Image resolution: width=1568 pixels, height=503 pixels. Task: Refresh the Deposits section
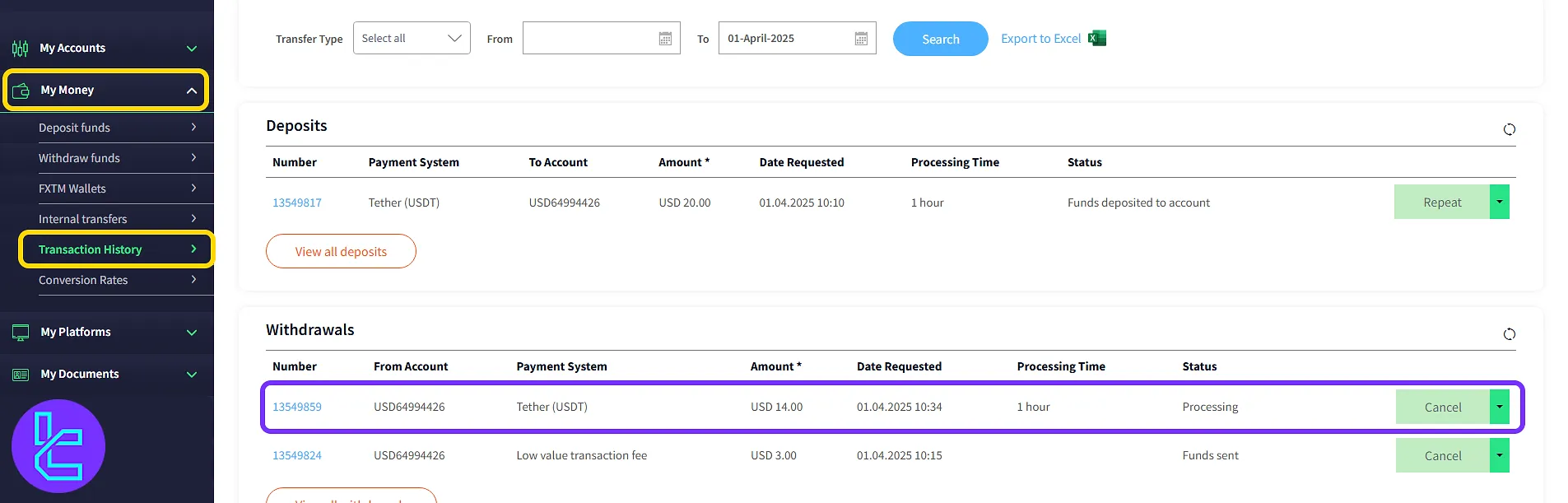click(x=1509, y=129)
